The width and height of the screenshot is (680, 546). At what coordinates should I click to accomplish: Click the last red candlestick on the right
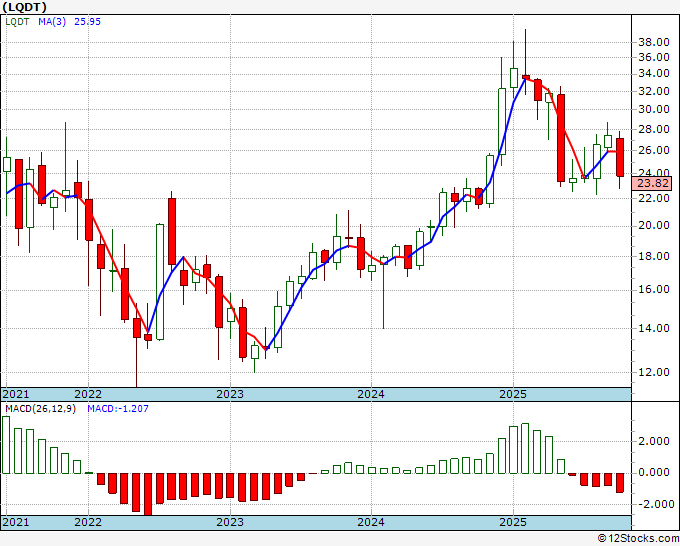[x=621, y=157]
